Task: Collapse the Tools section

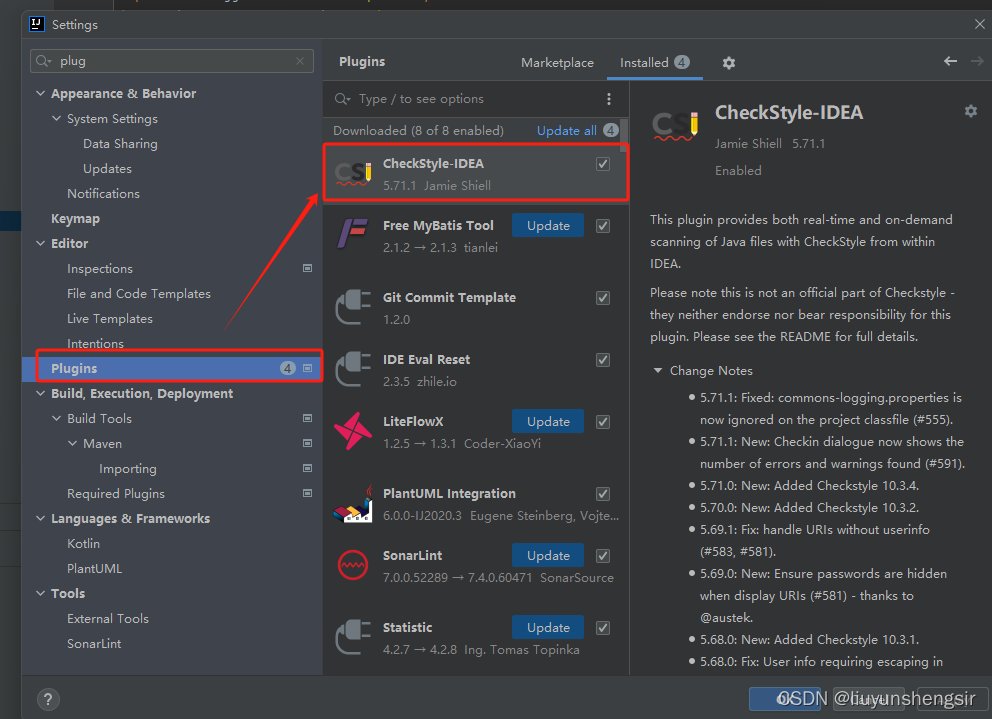Action: (x=40, y=593)
